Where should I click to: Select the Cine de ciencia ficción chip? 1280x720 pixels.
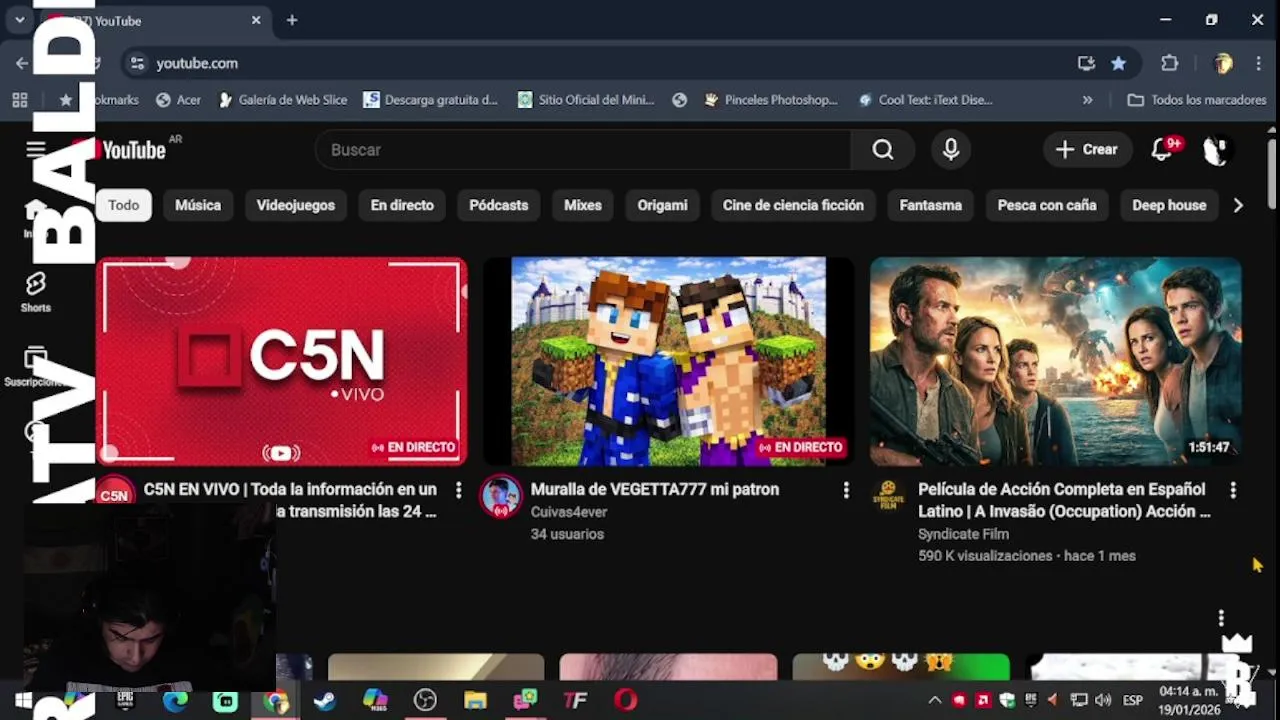pyautogui.click(x=793, y=205)
